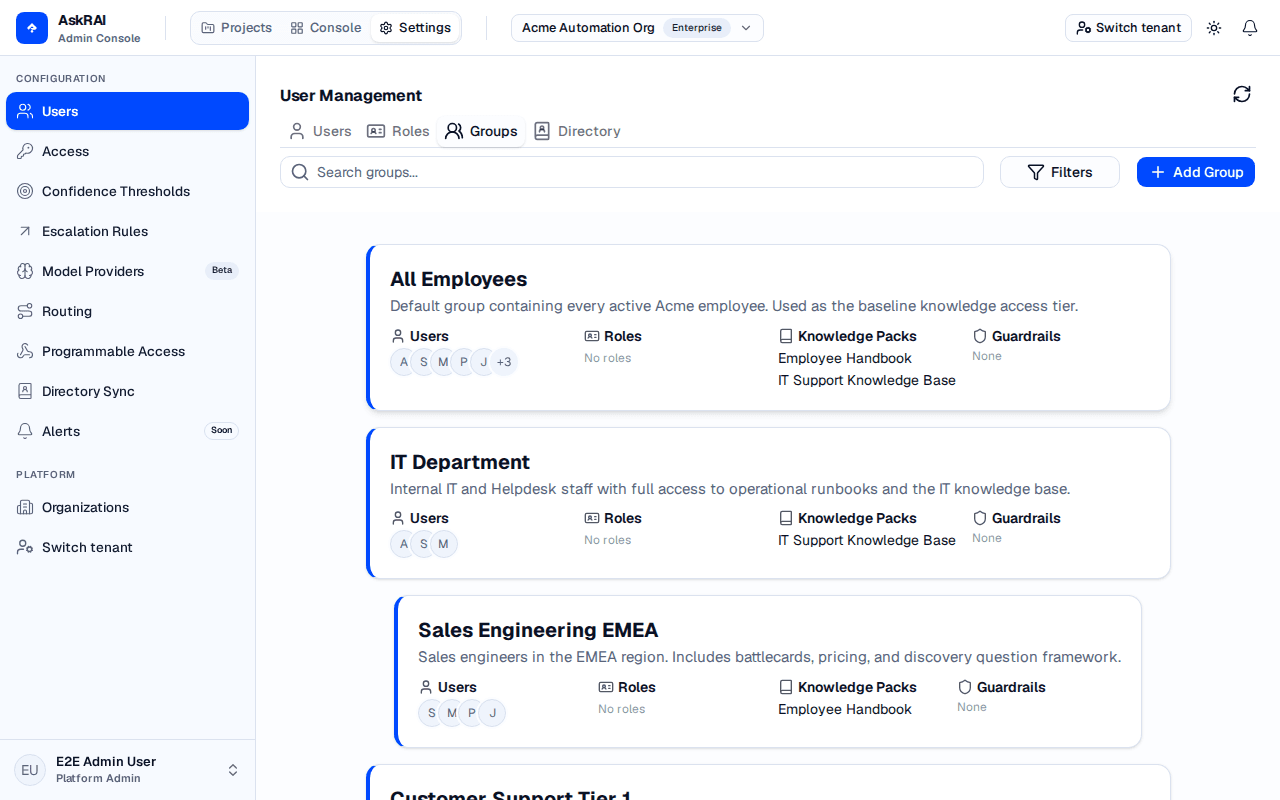1280x800 pixels.
Task: Open Access in the sidebar
Action: point(127,151)
